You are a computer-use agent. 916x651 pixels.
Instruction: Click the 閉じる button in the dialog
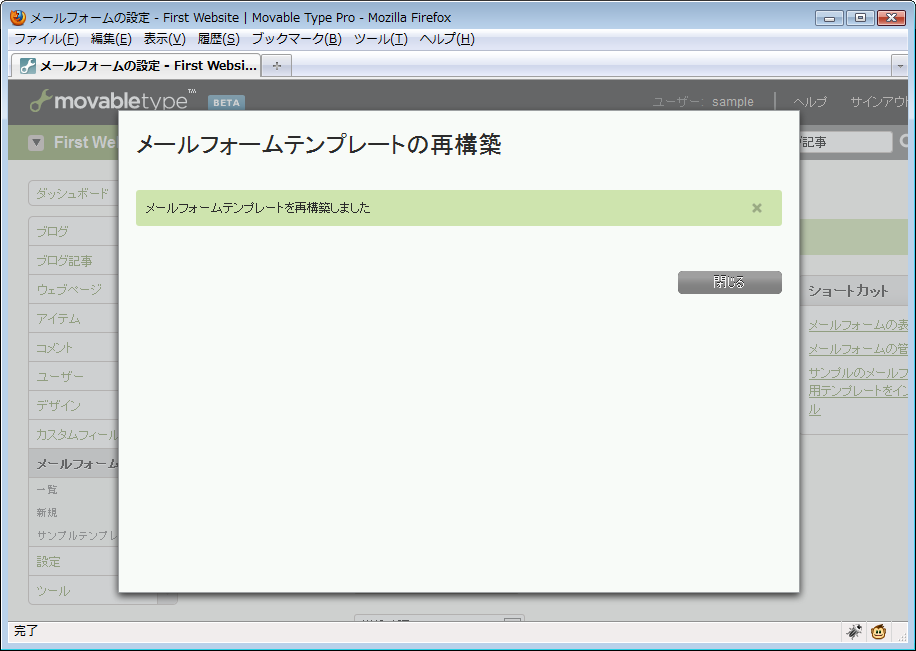(x=730, y=282)
